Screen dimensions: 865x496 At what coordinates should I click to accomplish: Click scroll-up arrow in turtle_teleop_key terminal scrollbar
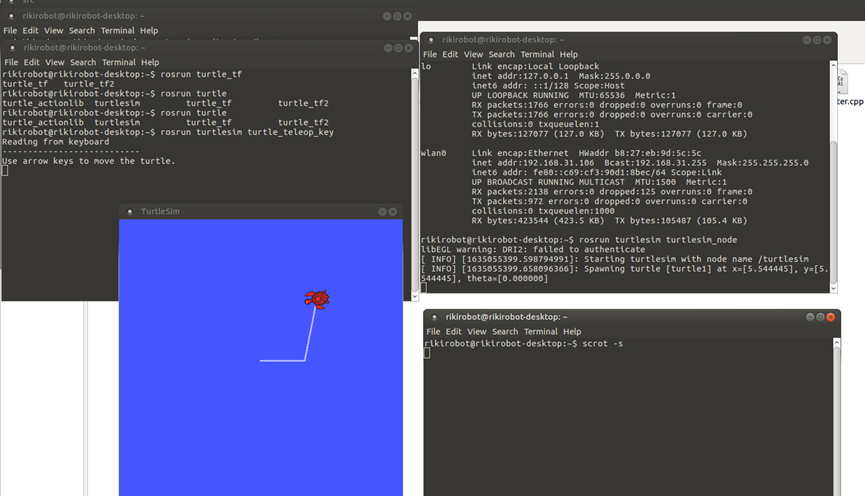pos(415,73)
